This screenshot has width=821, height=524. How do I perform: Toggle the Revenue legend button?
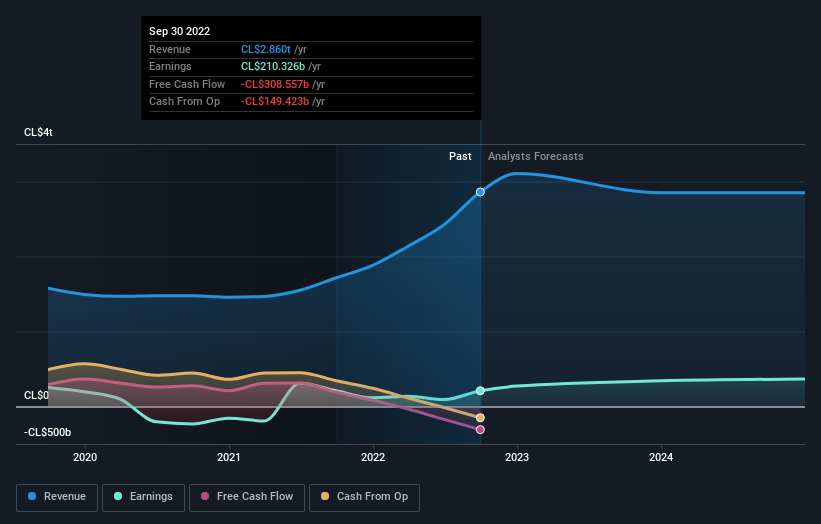point(57,497)
